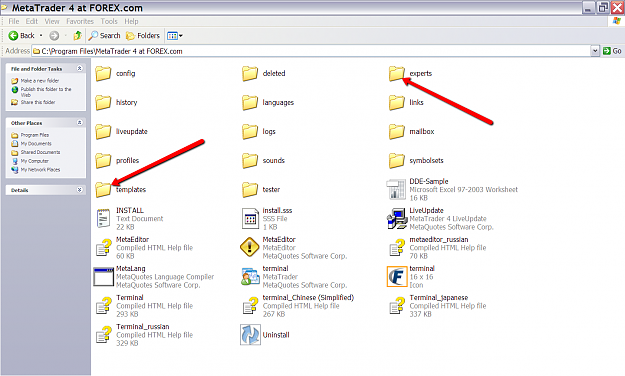Select the Terminal_russian help file

[144, 335]
